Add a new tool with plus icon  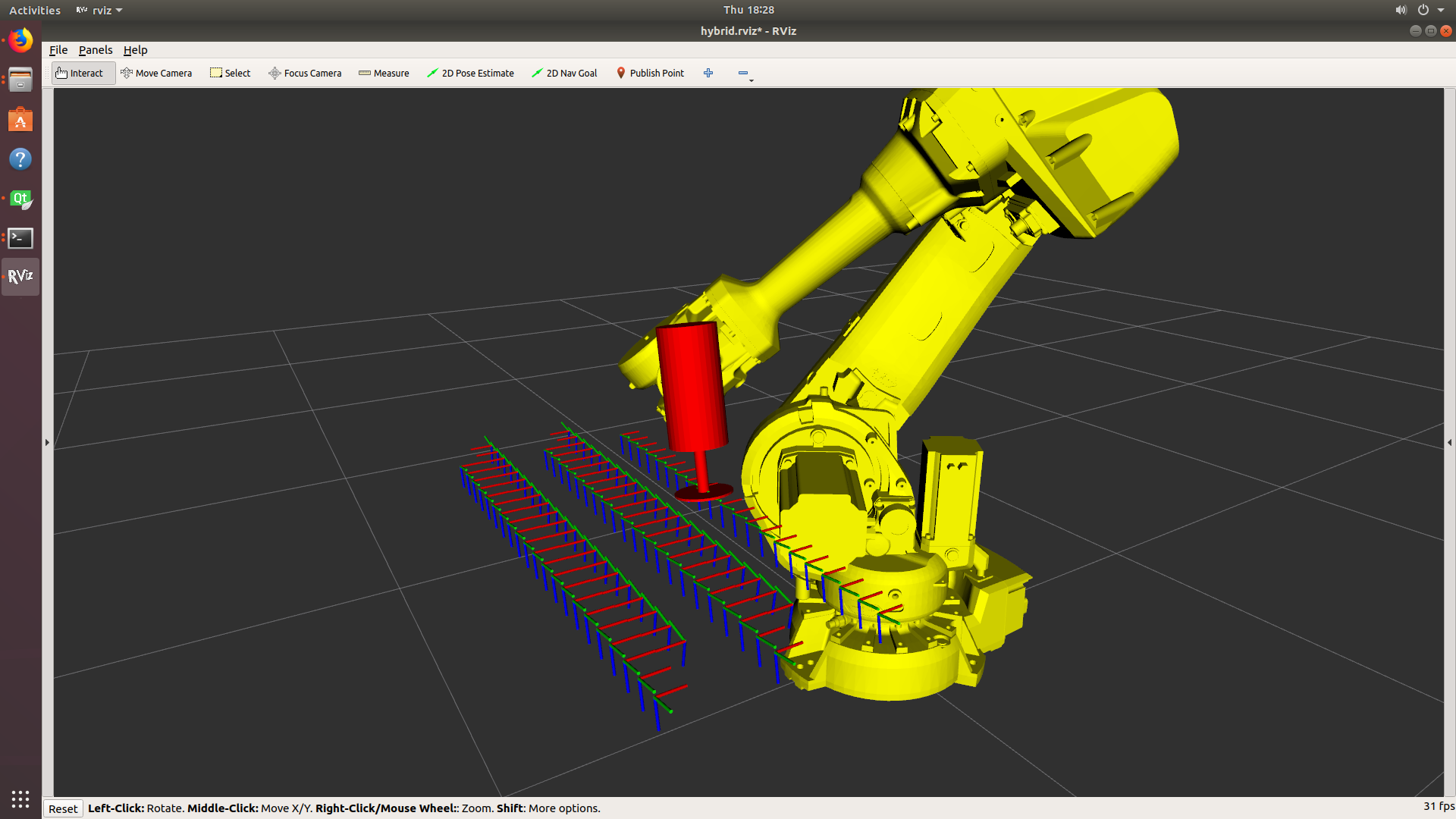(708, 73)
